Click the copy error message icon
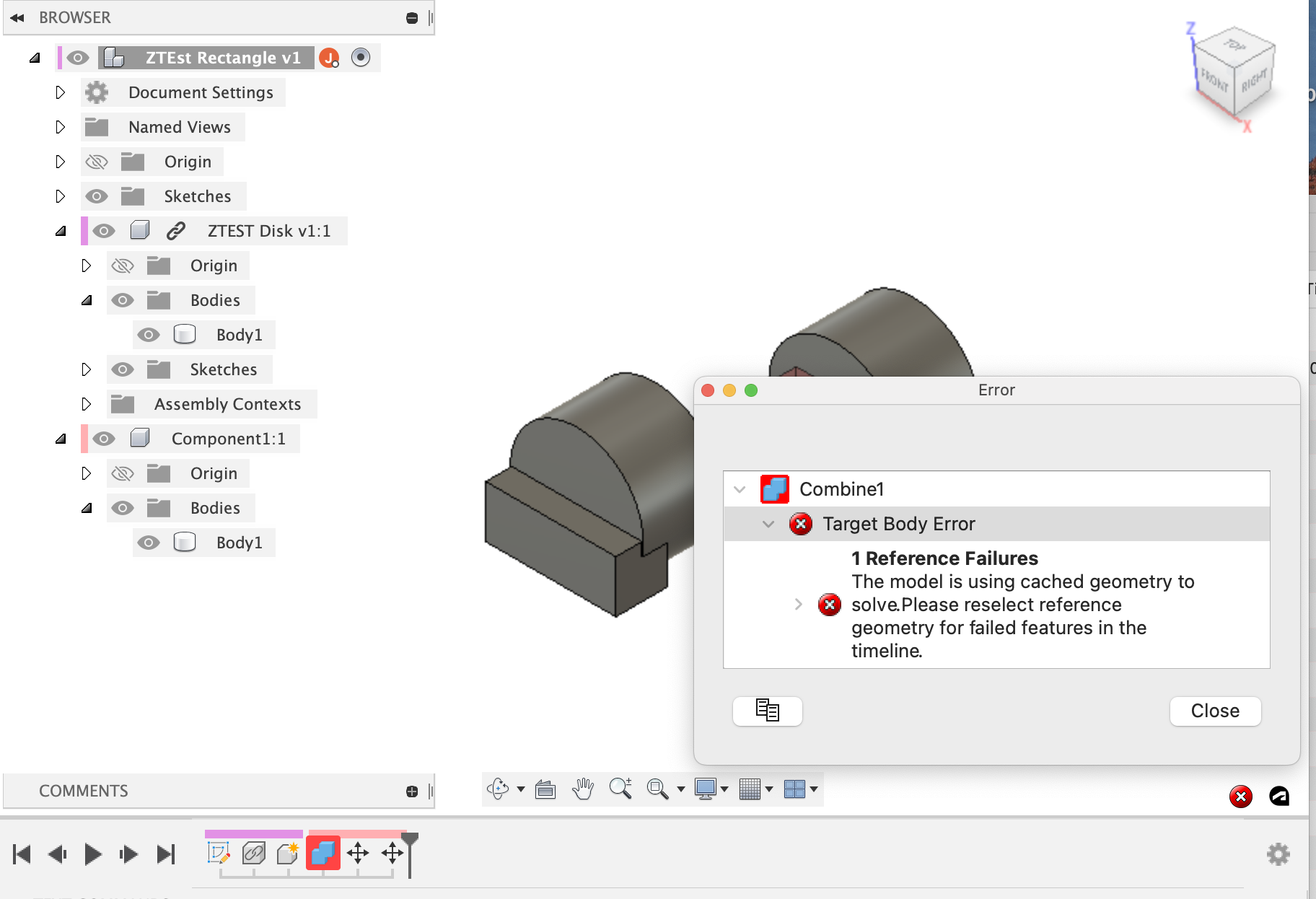The image size is (1316, 899). tap(767, 711)
